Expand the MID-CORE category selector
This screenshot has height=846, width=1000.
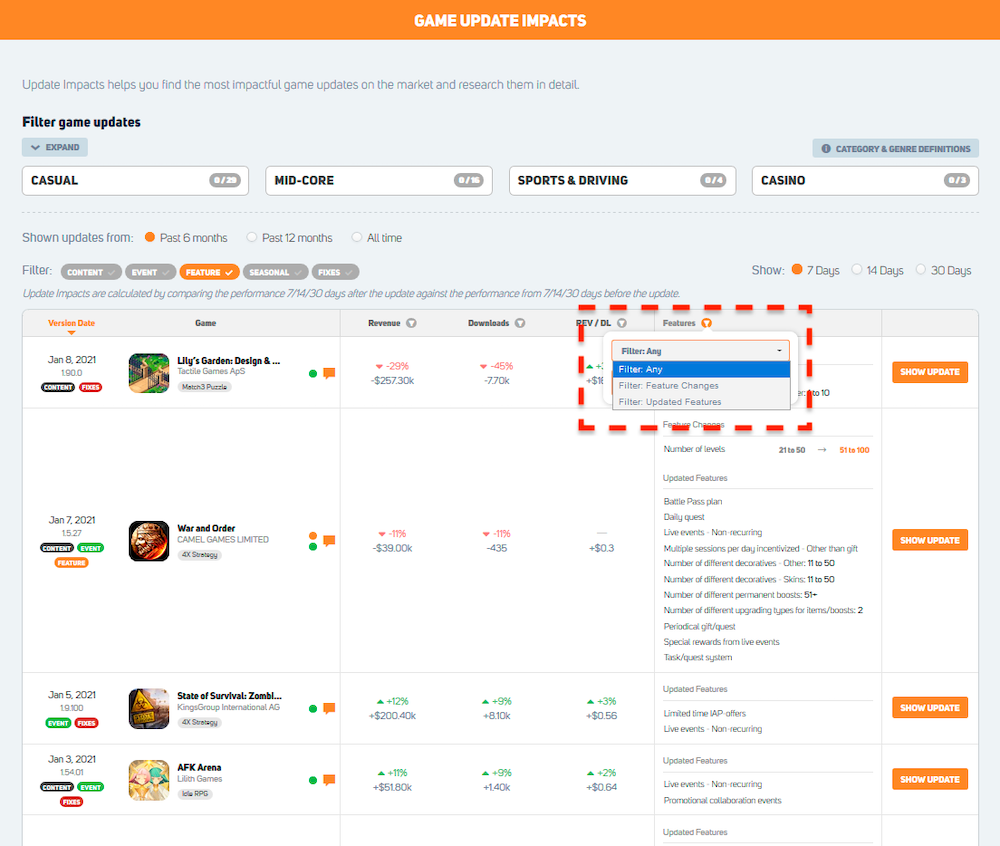tap(379, 181)
